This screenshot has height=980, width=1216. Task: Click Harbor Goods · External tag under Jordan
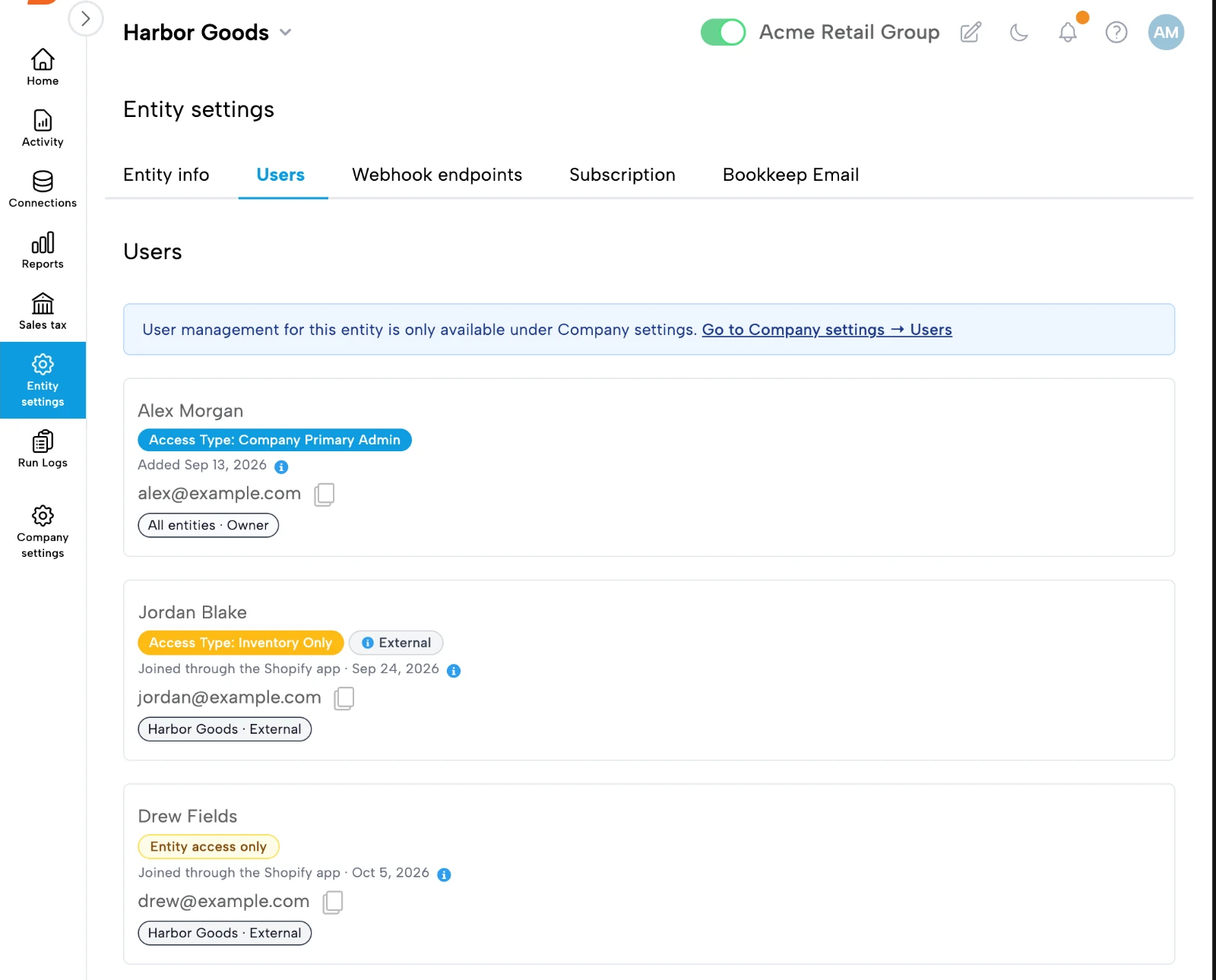pyautogui.click(x=224, y=729)
